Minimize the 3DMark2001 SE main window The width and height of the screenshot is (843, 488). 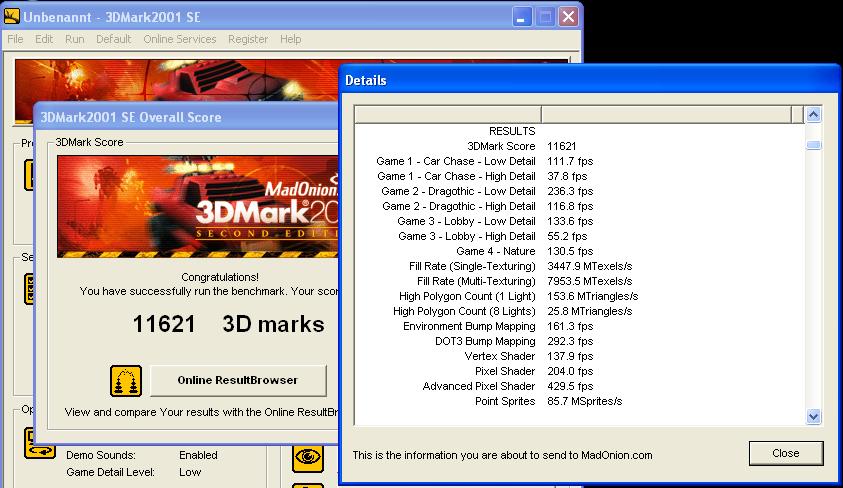[x=520, y=17]
